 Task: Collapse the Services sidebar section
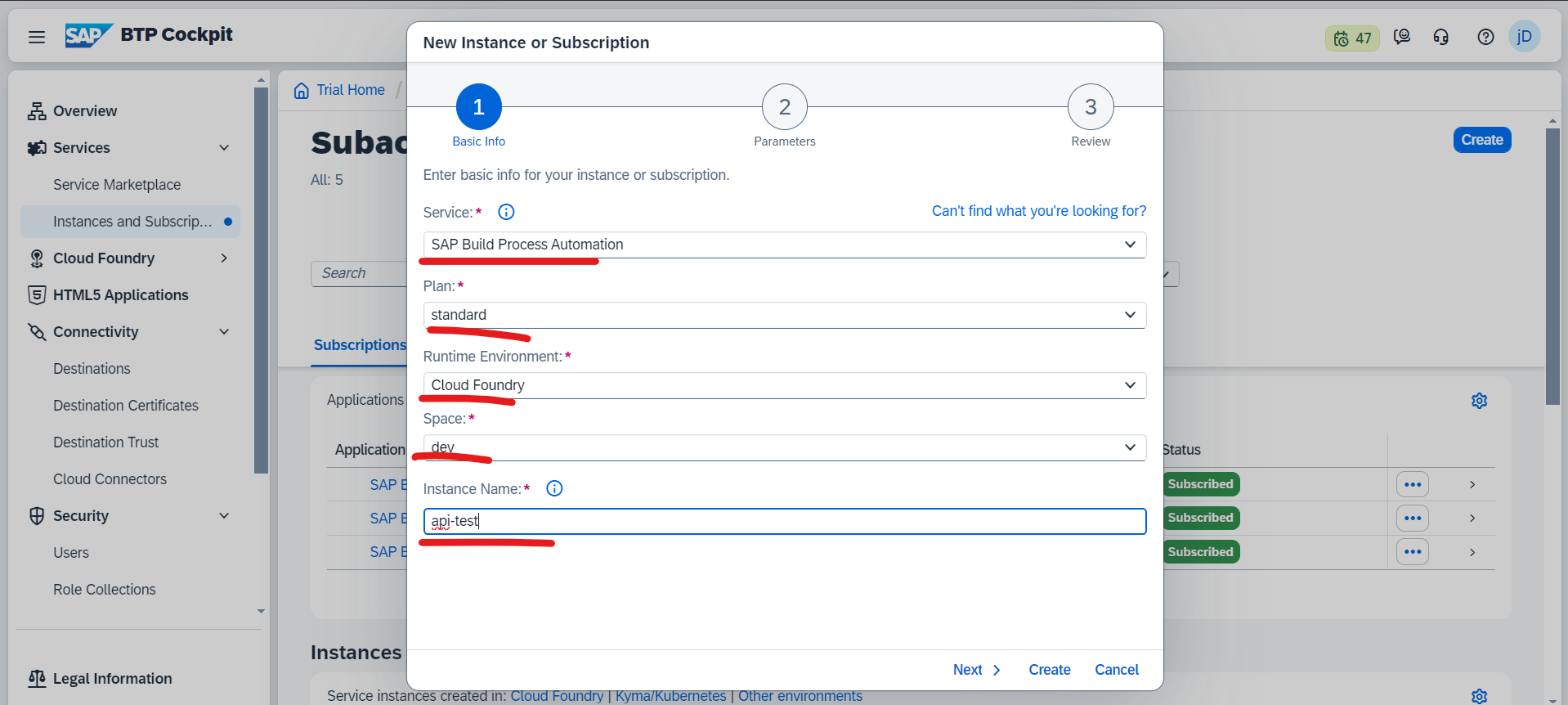[224, 148]
